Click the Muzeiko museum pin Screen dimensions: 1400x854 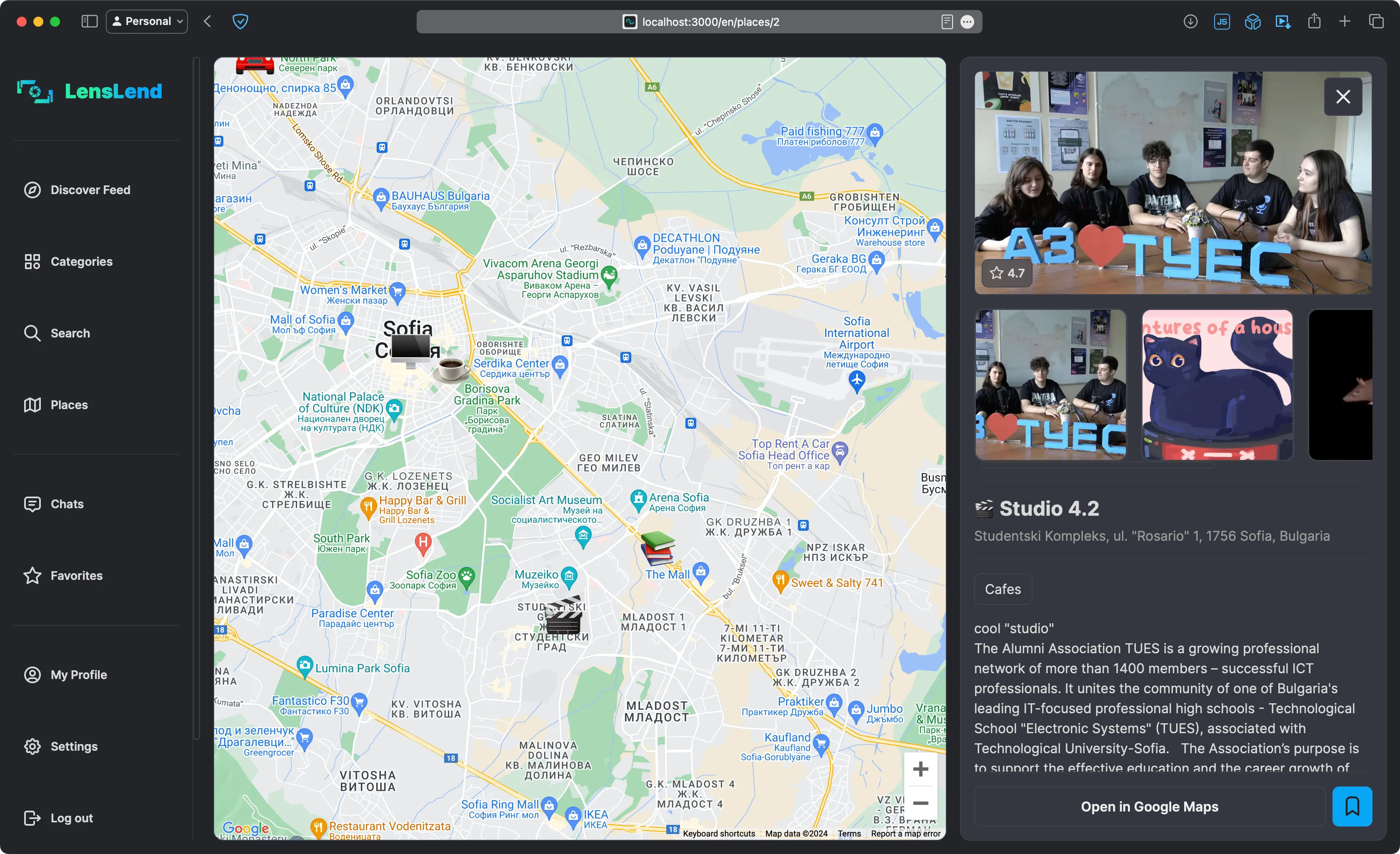pos(569,577)
